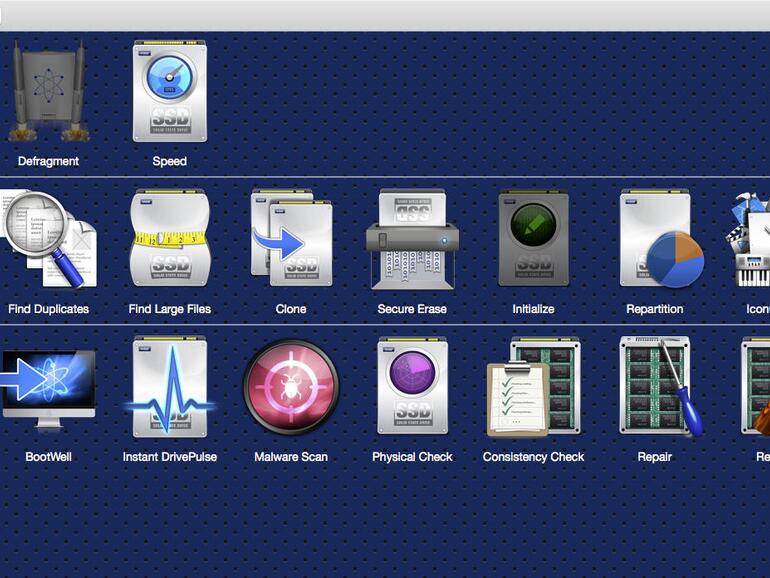The height and width of the screenshot is (578, 770).
Task: Open the Consistency Check clipboard icon
Action: [533, 388]
